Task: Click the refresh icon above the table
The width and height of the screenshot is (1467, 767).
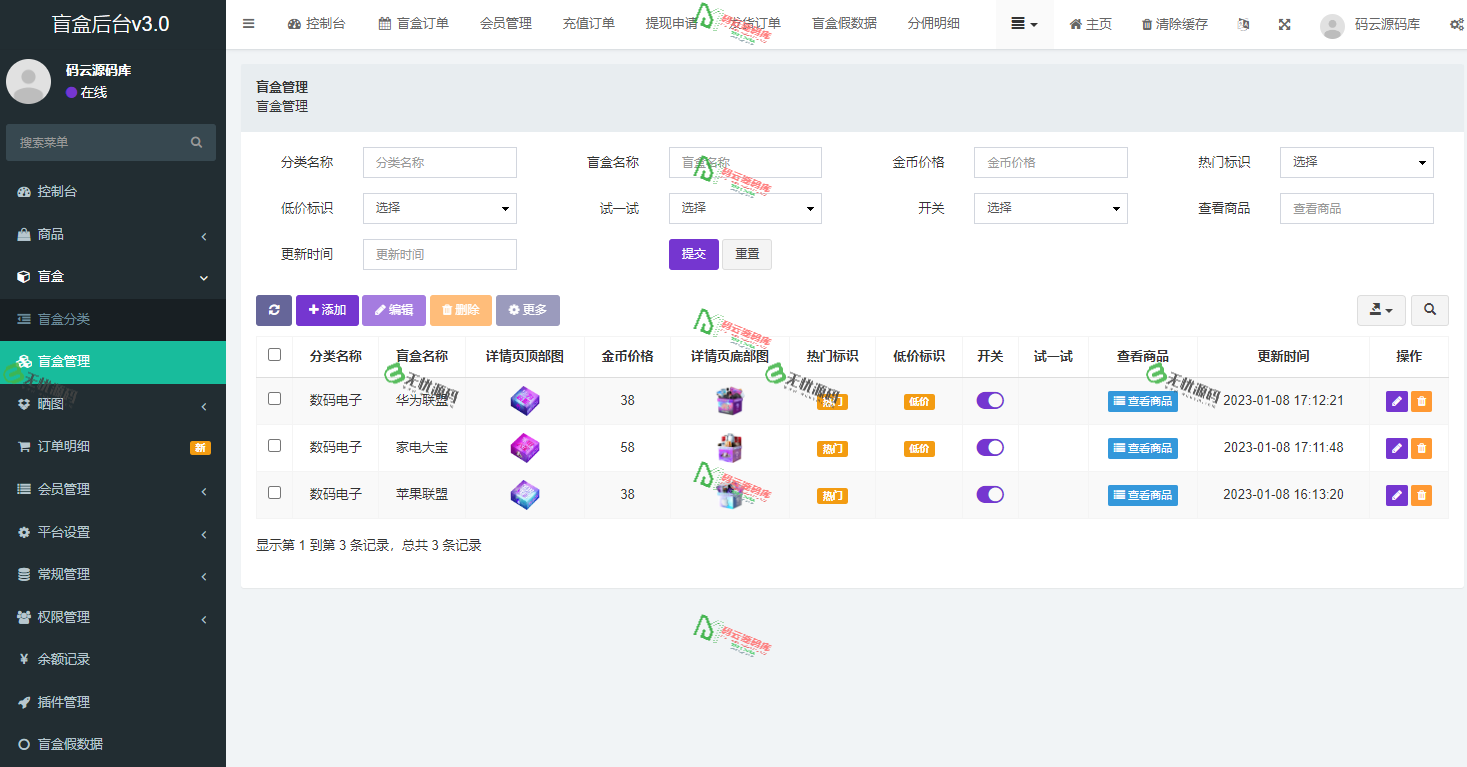Action: (x=273, y=310)
